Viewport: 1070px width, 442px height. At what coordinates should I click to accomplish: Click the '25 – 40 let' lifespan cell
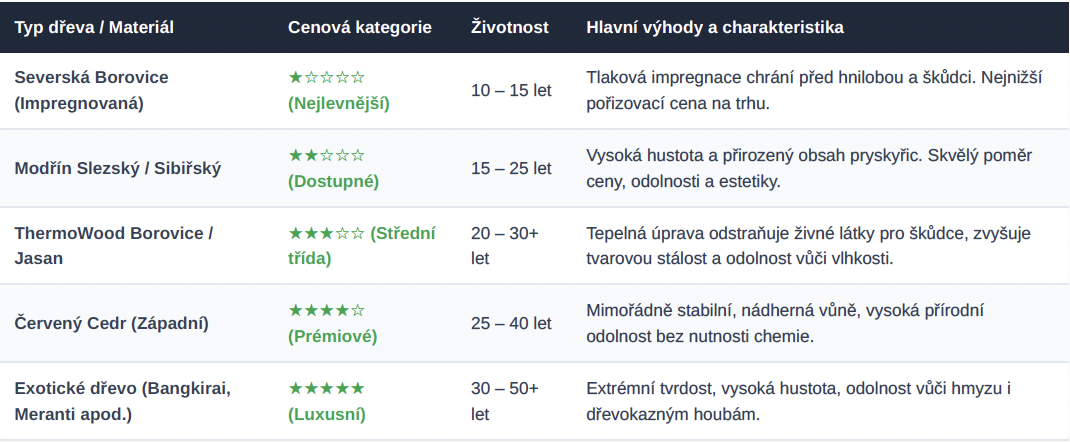tap(511, 323)
